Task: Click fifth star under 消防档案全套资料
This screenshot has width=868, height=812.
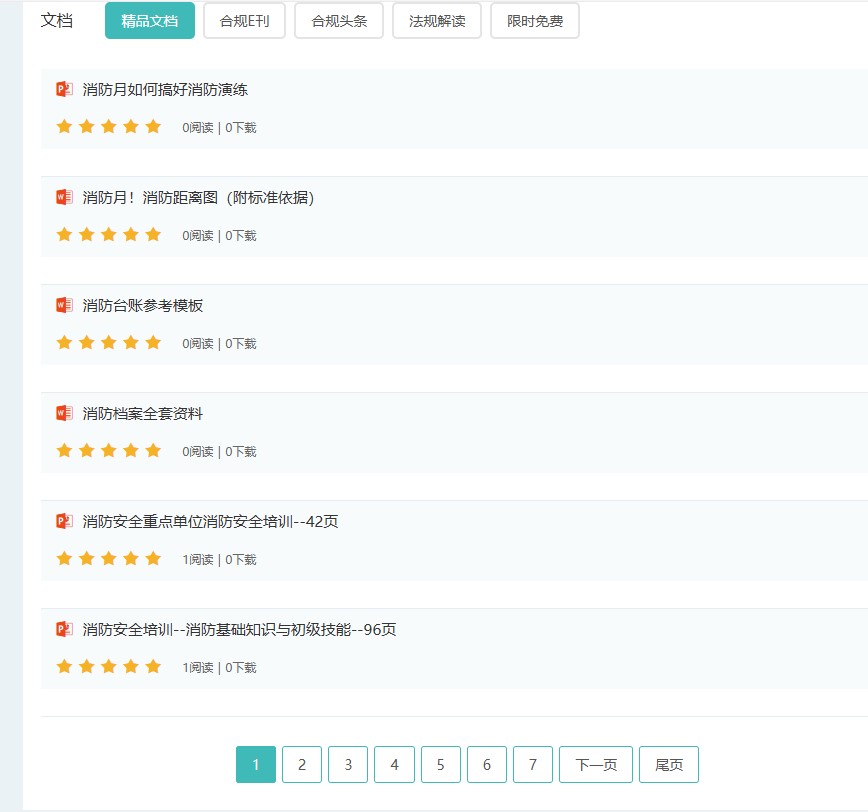Action: 153,450
